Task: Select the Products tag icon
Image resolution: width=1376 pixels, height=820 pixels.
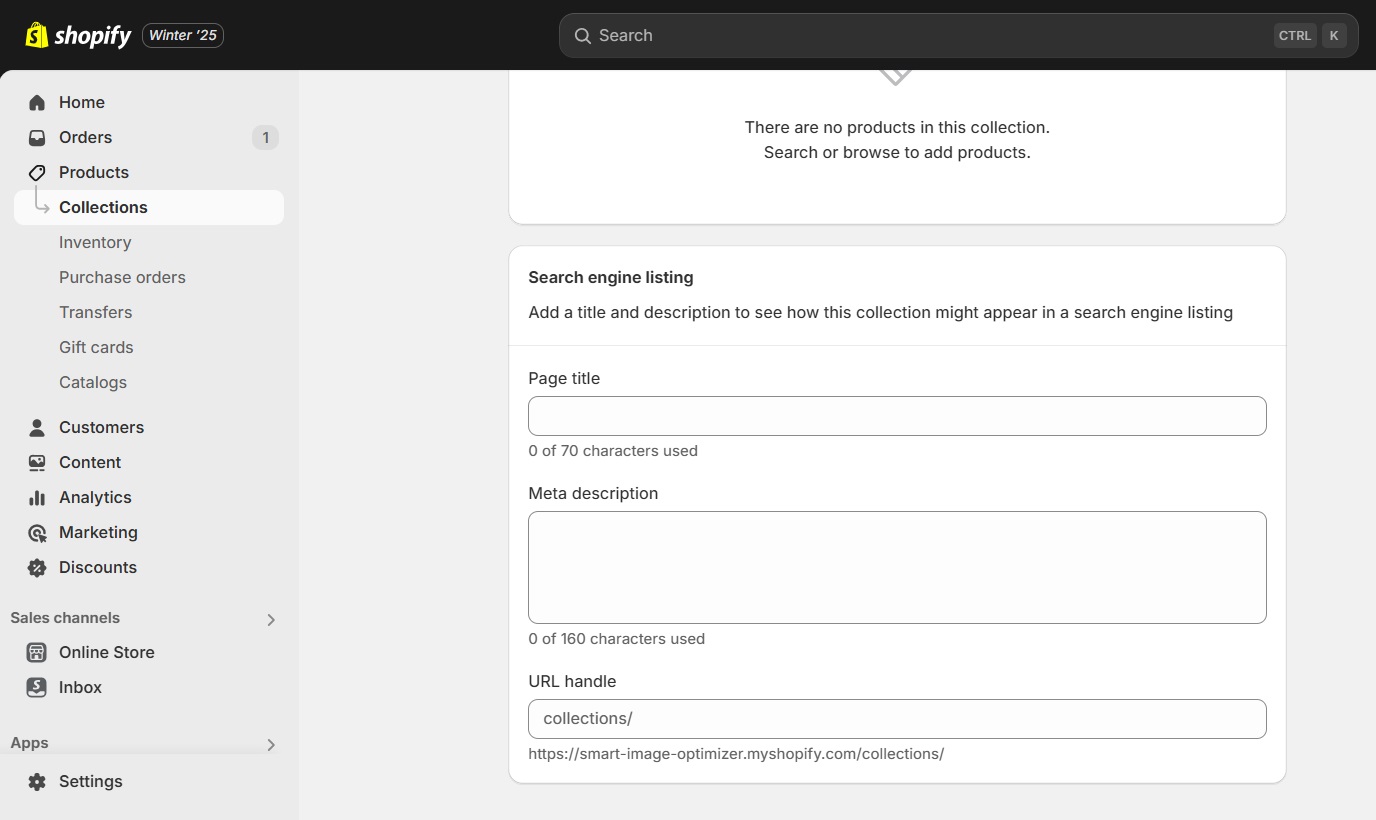Action: 36,172
